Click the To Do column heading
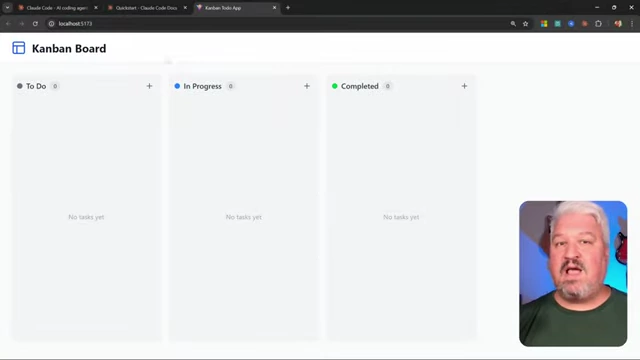This screenshot has height=360, width=640. pos(36,86)
